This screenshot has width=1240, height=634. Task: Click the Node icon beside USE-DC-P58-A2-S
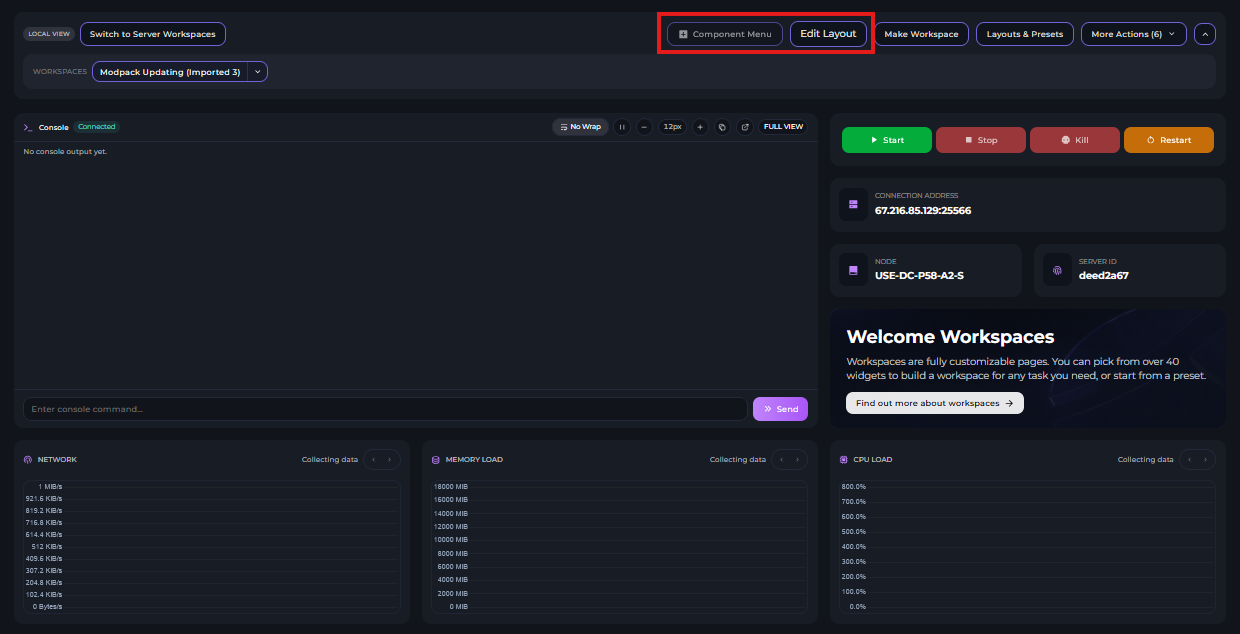click(853, 270)
